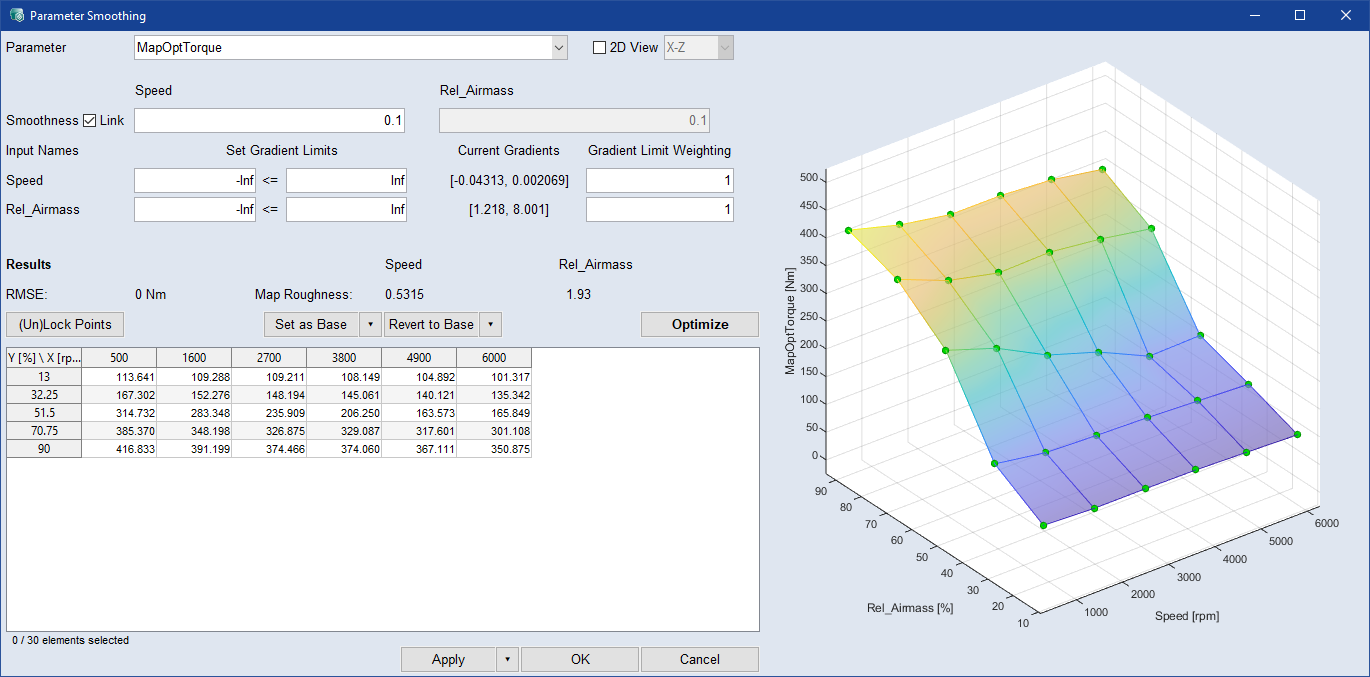Enable the 2D View checkbox

pyautogui.click(x=600, y=48)
